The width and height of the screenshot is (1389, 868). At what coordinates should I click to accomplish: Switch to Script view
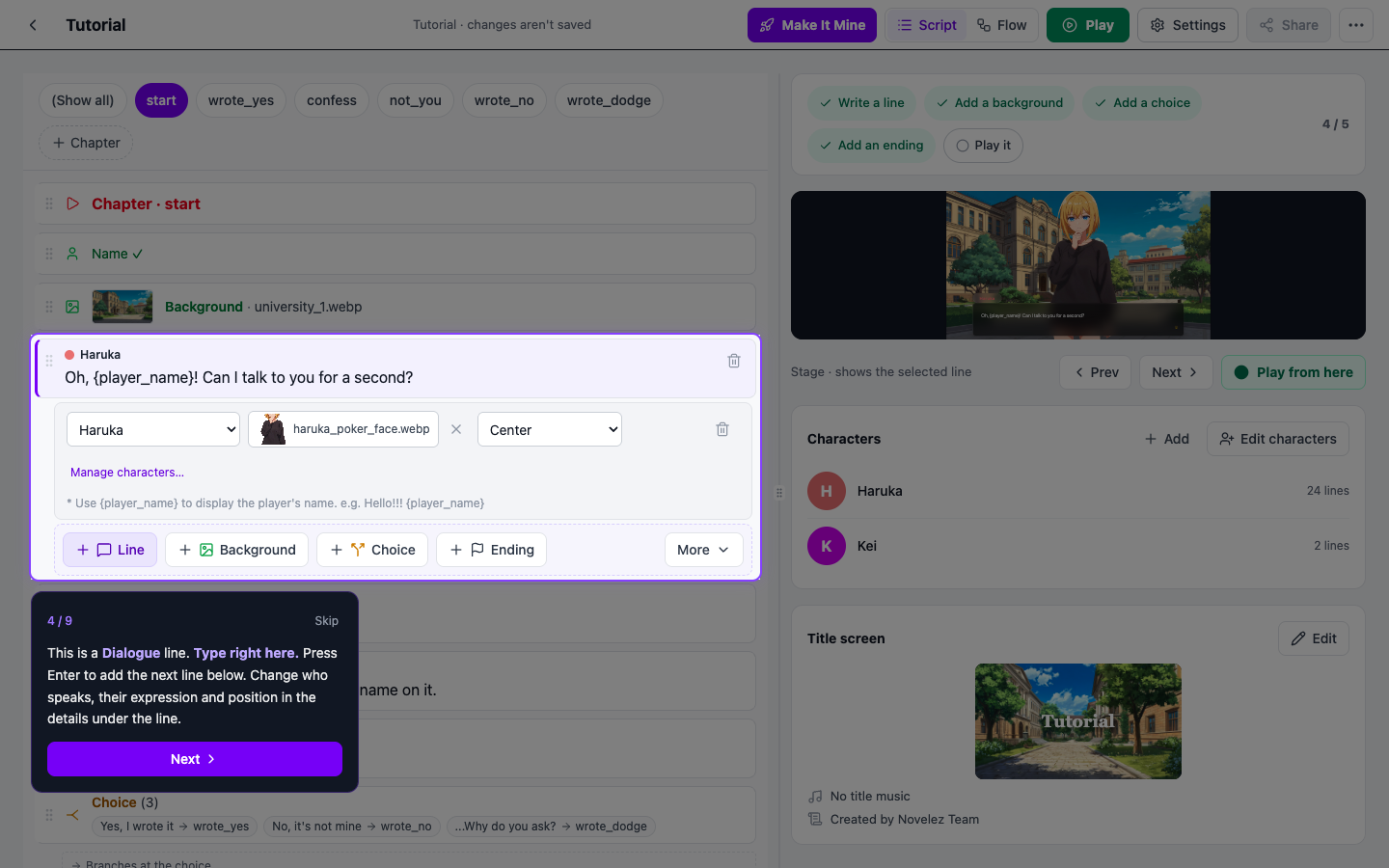pos(927,25)
